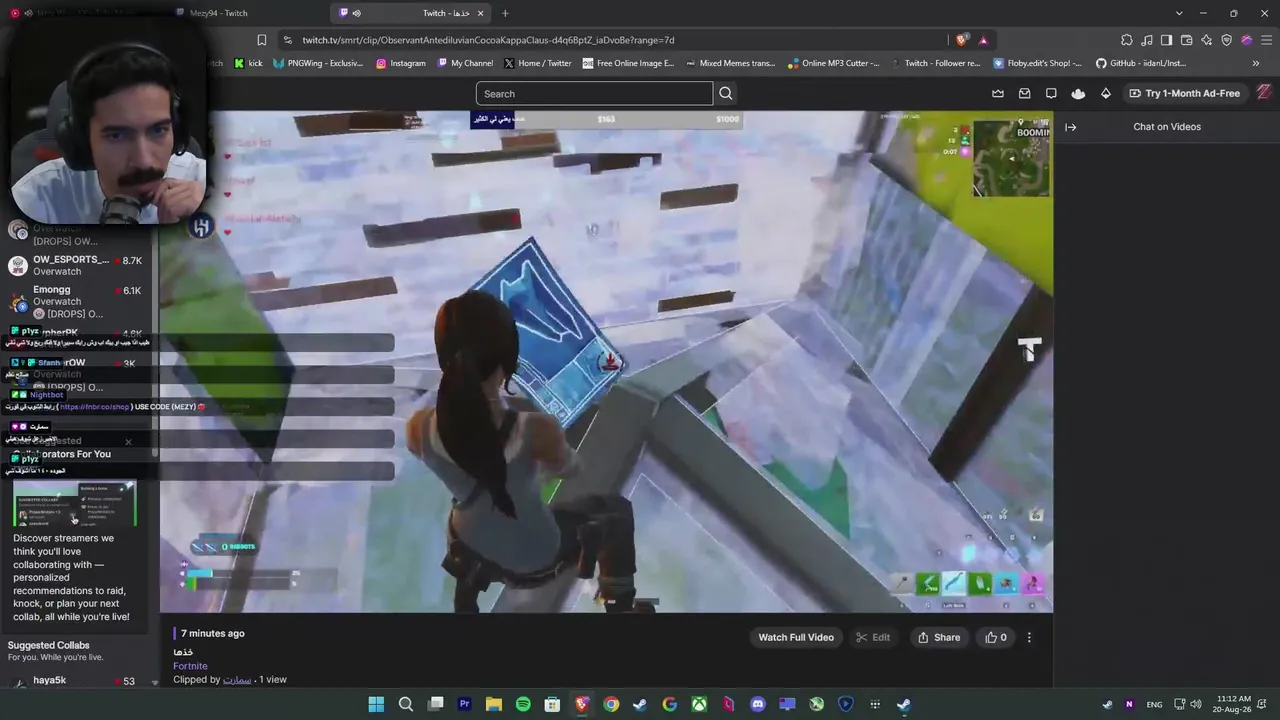Open Floby.edit's Shop bookmark
Image resolution: width=1280 pixels, height=720 pixels.
point(1037,63)
